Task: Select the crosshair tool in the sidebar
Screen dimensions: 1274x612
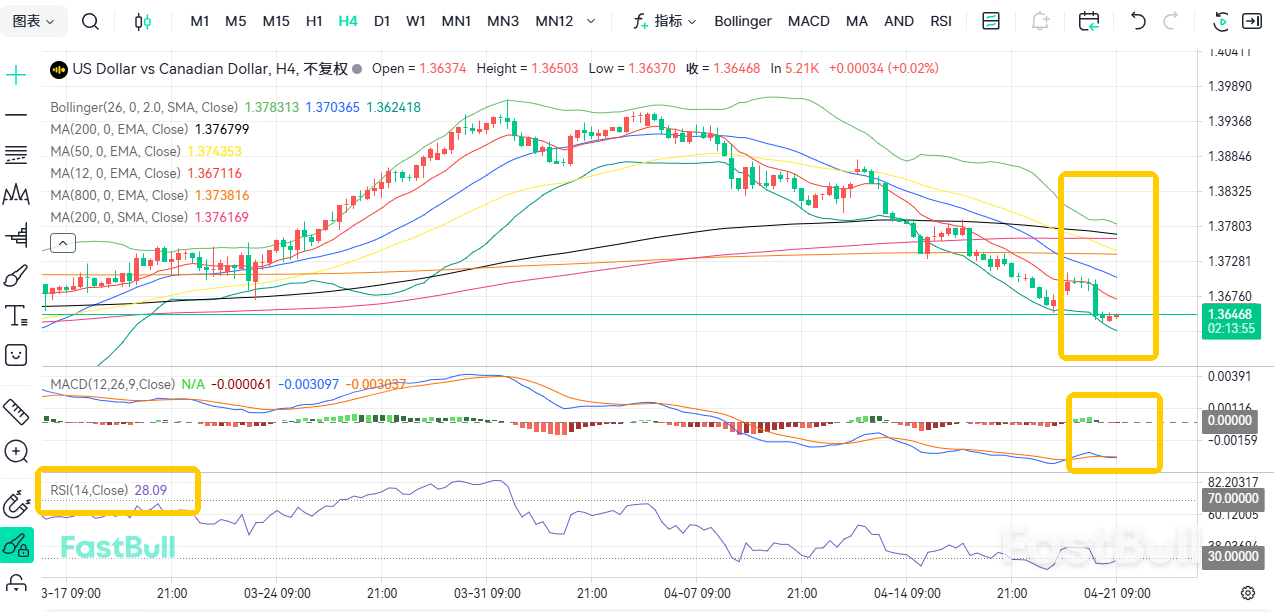Action: pyautogui.click(x=16, y=73)
